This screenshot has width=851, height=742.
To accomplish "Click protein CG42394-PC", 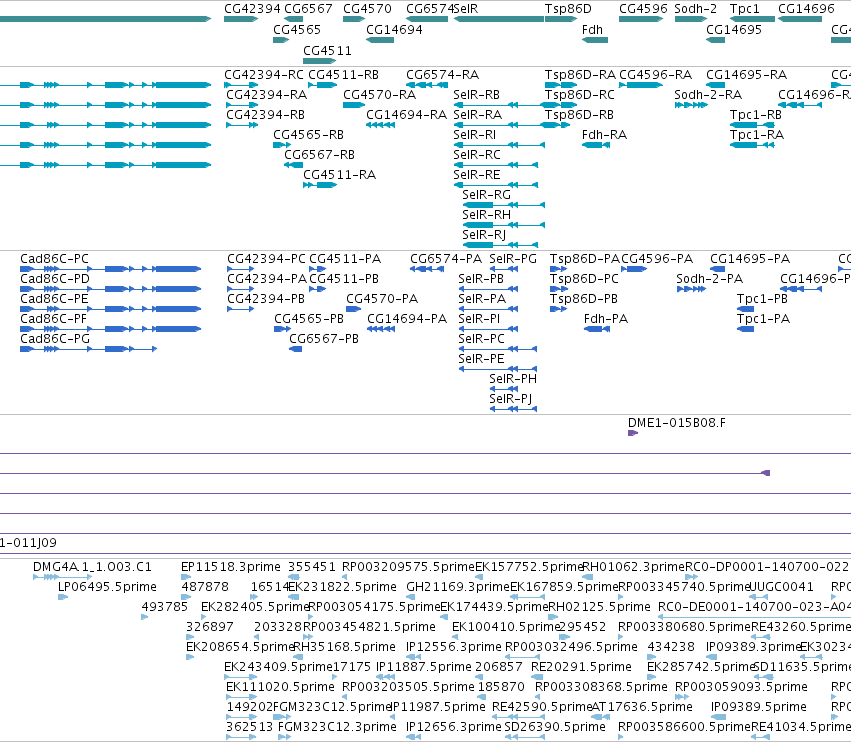I will coord(266,259).
